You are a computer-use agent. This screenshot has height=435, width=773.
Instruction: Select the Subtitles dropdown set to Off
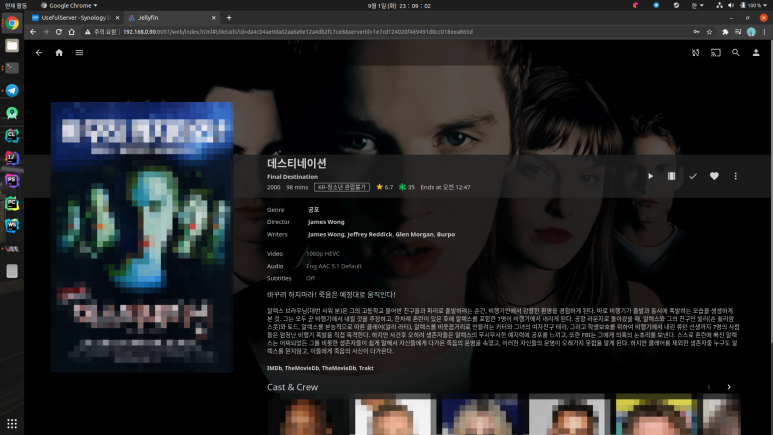tap(310, 279)
